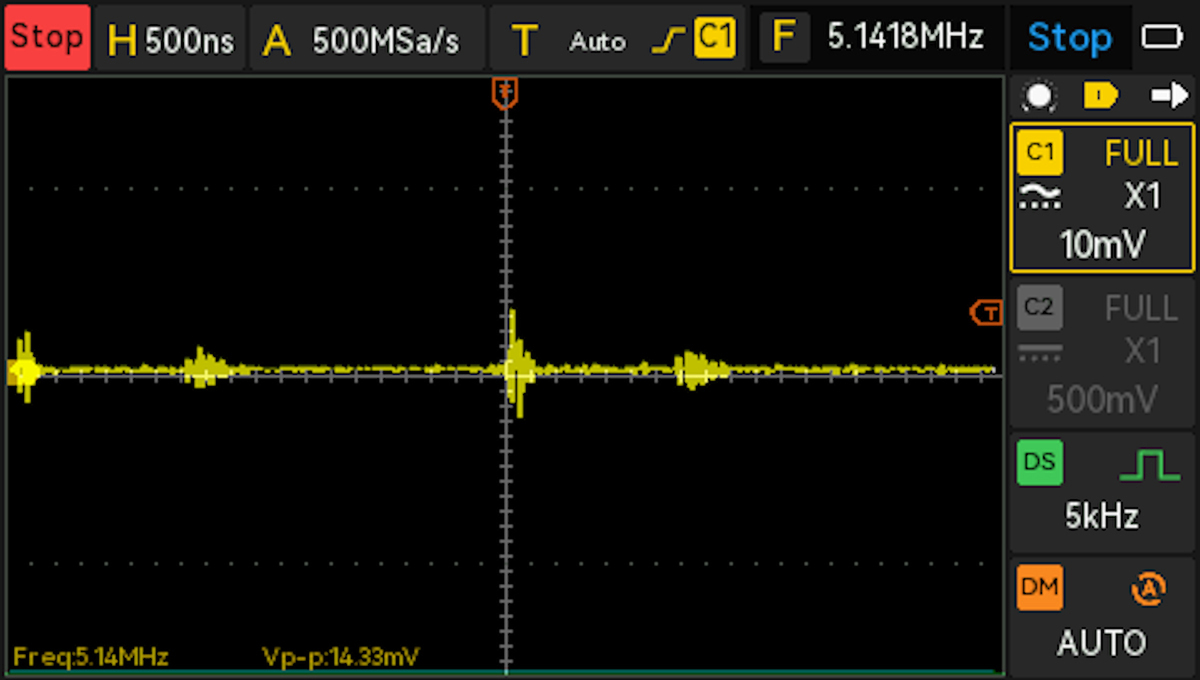This screenshot has height=680, width=1200.
Task: Click the red Stop acquisition button
Action: point(47,37)
